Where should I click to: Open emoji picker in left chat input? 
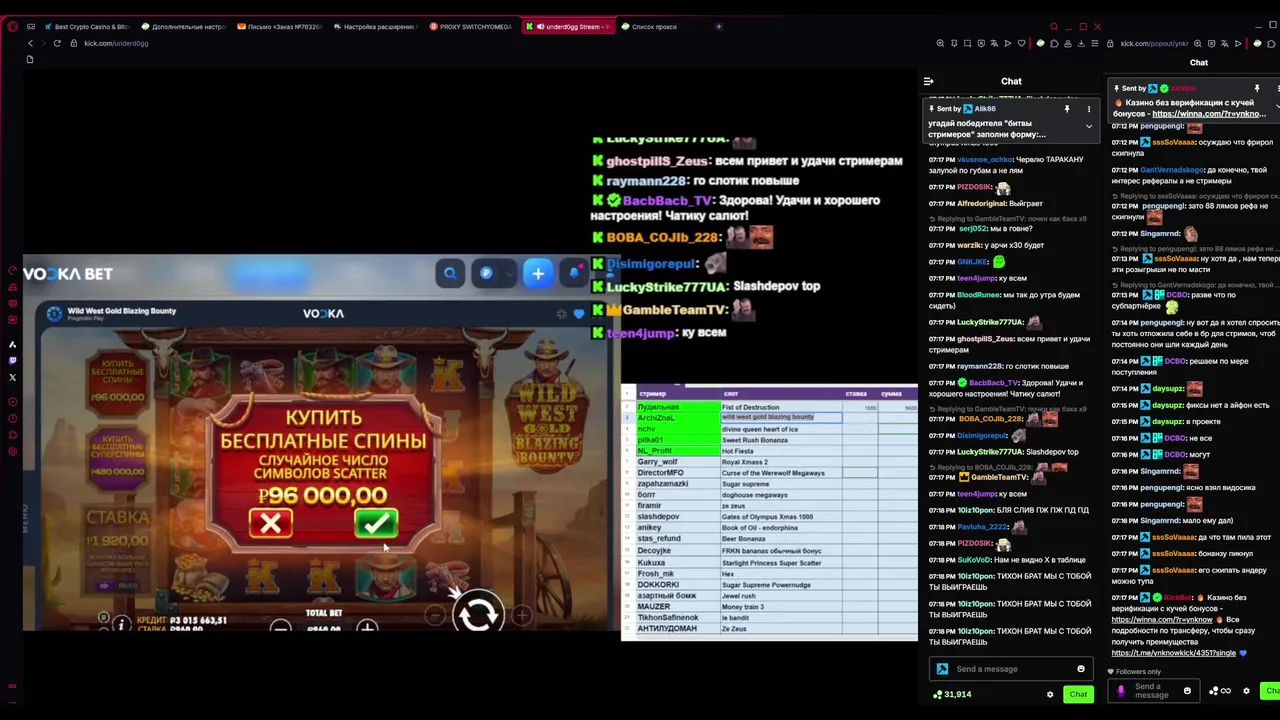(1081, 669)
